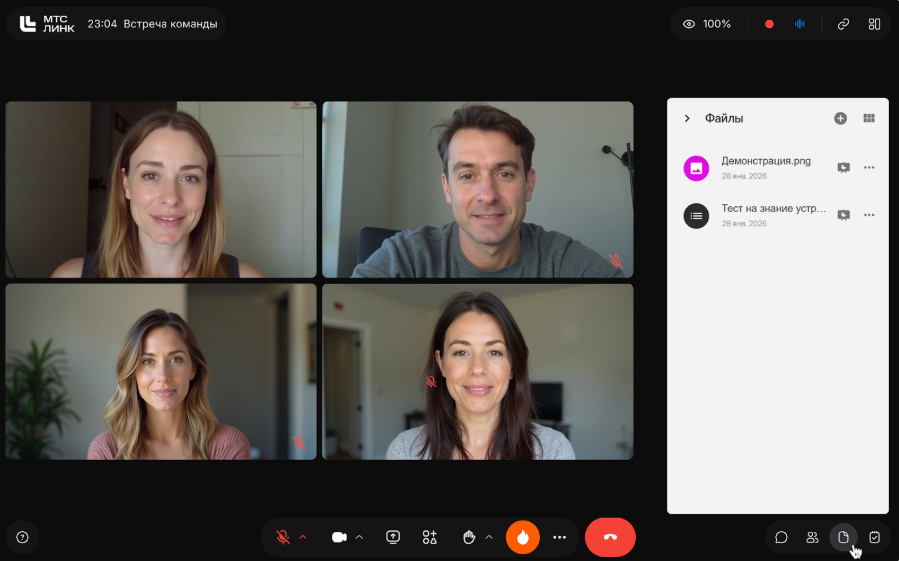Select the files panel tab

(843, 537)
